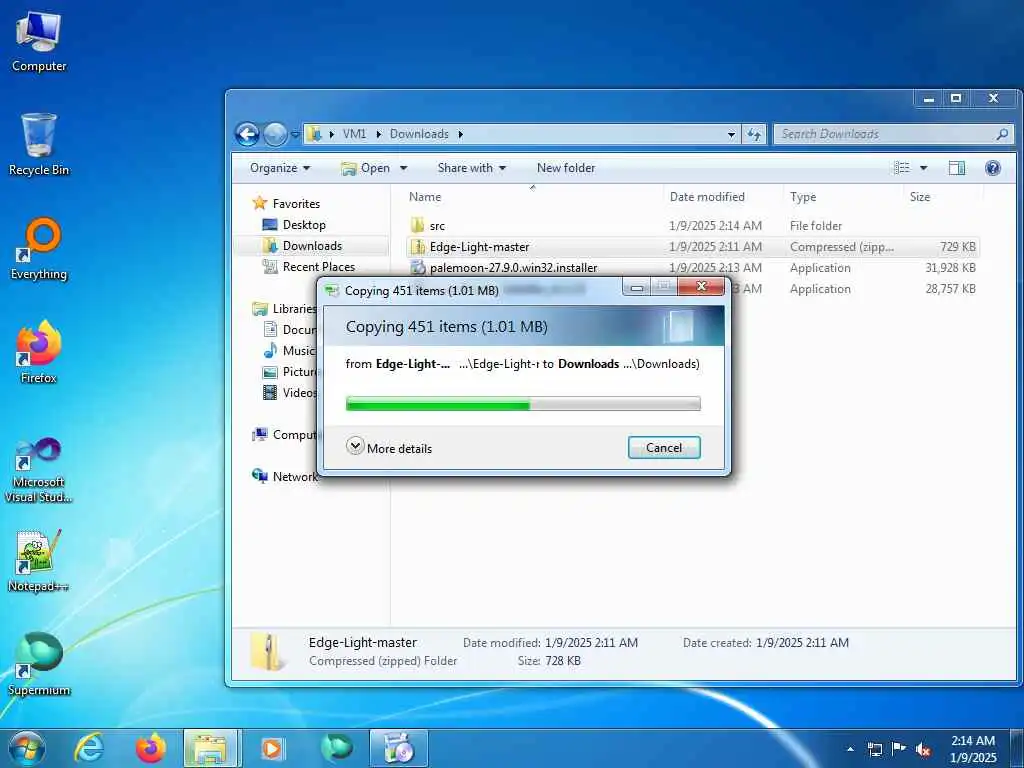The width and height of the screenshot is (1024, 768).
Task: Minimize the copying dialog window
Action: click(x=637, y=286)
